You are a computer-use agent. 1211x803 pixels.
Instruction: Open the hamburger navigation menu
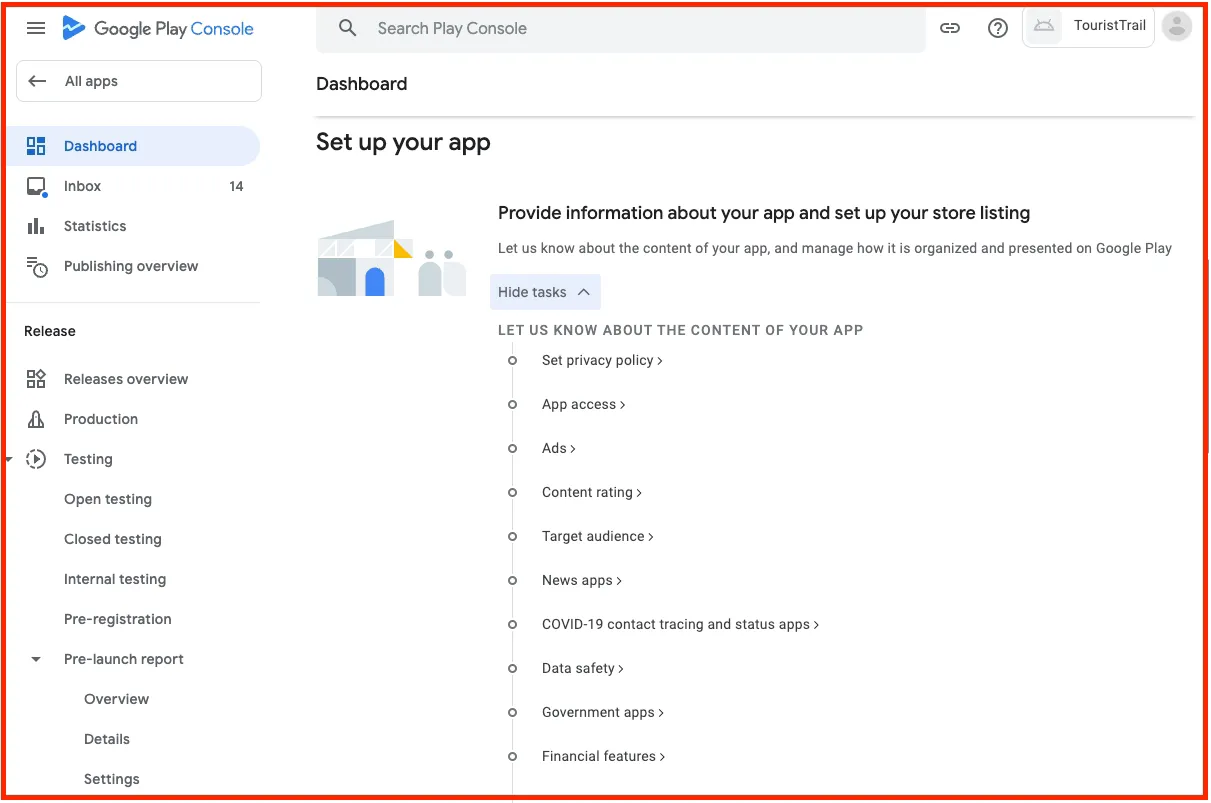point(36,28)
